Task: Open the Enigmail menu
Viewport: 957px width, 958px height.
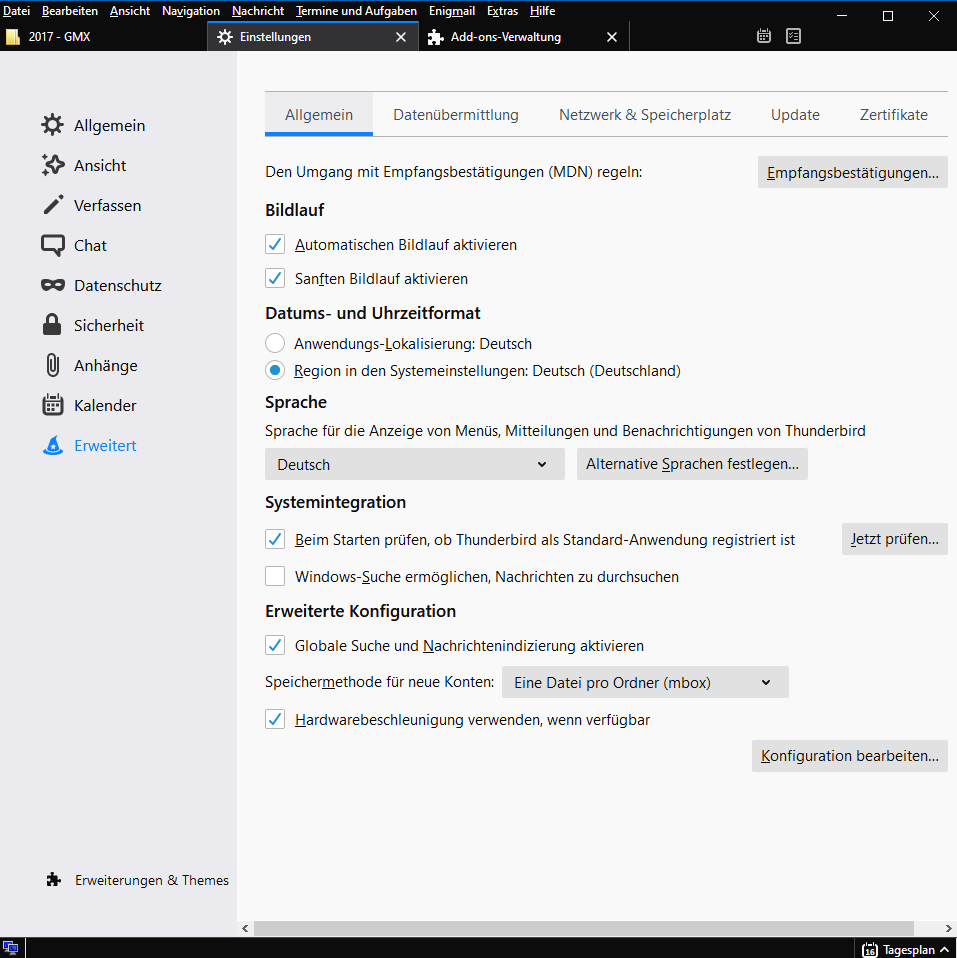Action: point(452,11)
